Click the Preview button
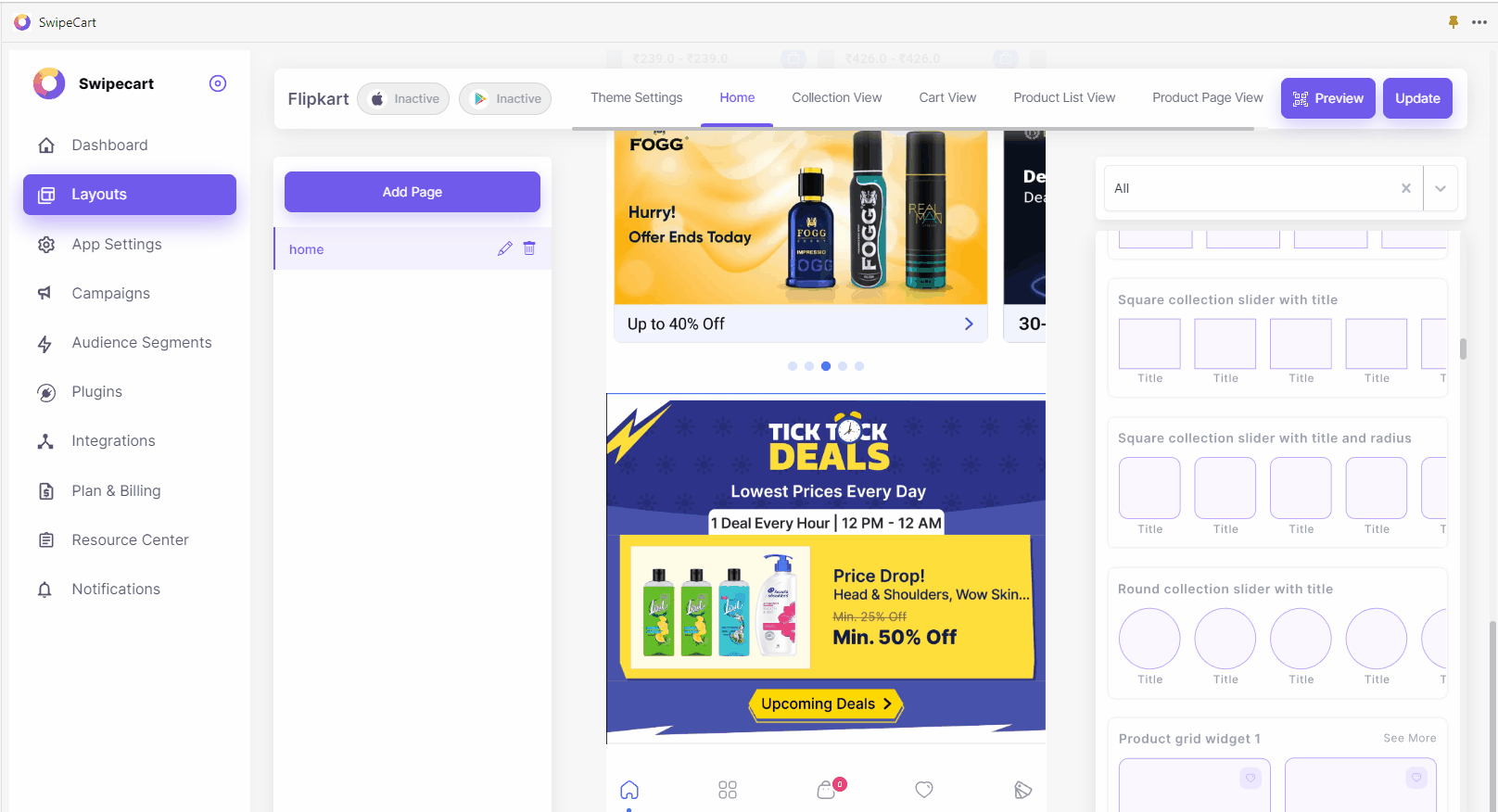Screen dimensions: 1498x812 click(x=1328, y=98)
